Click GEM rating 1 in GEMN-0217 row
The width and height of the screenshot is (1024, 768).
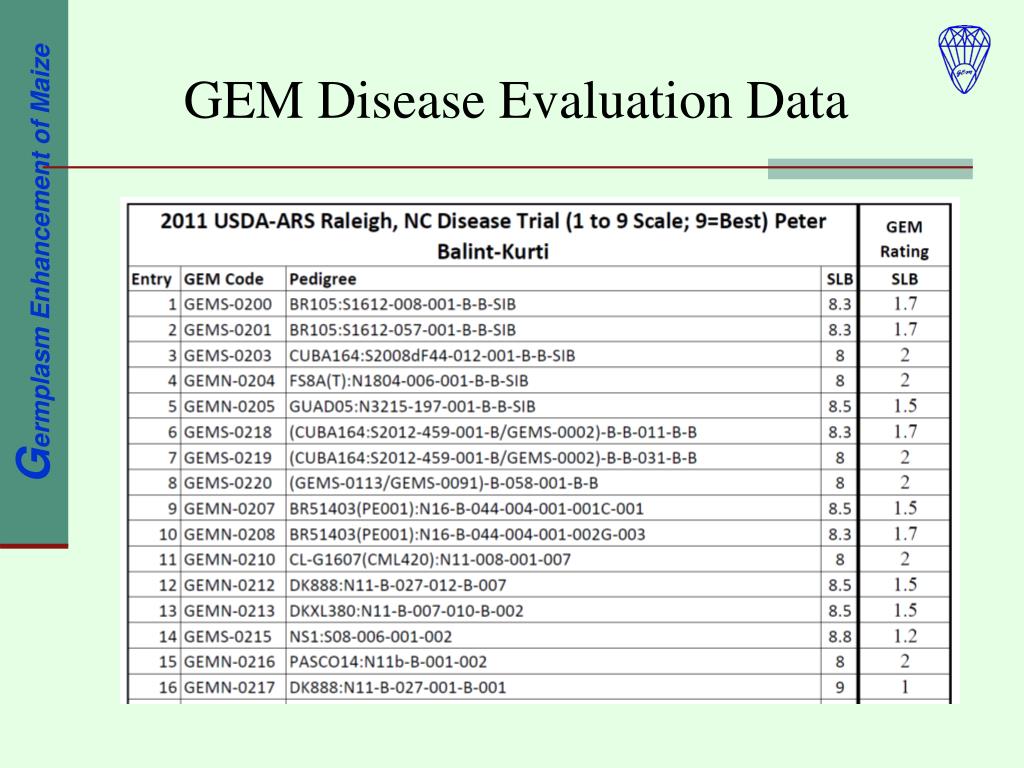point(905,687)
